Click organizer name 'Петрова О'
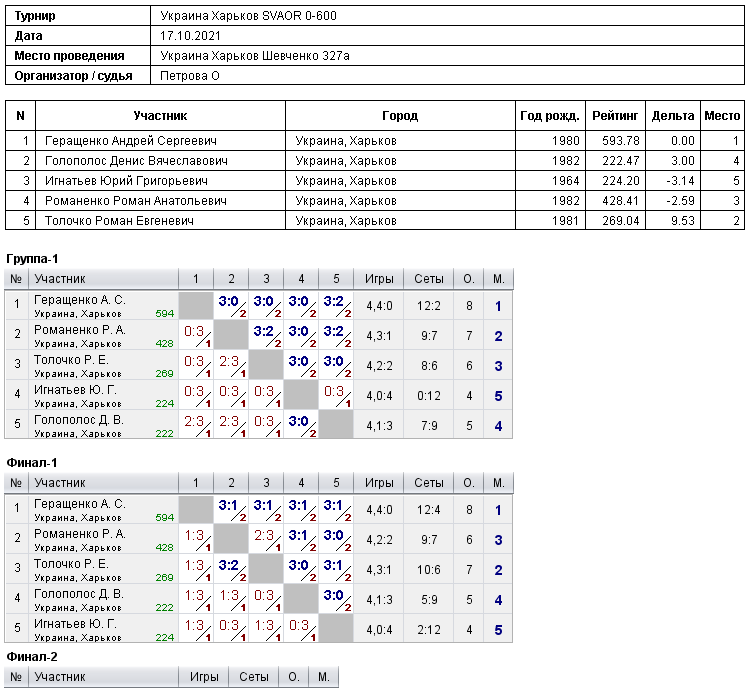The width and height of the screenshot is (750, 692). point(189,76)
